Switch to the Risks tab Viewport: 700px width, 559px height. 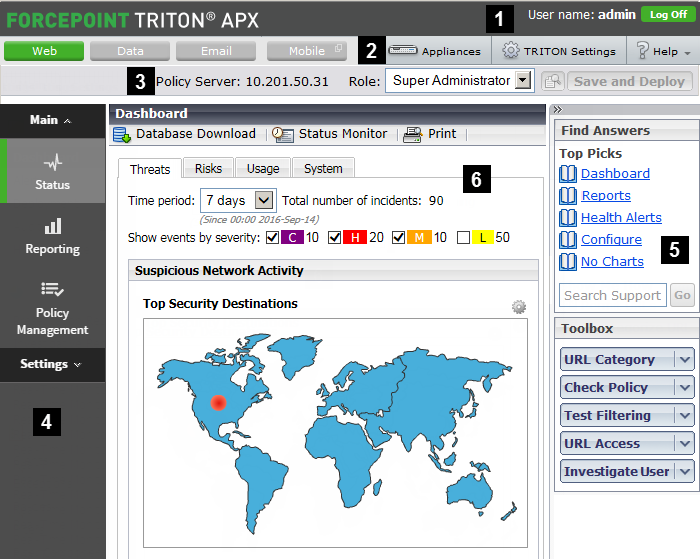pos(208,168)
